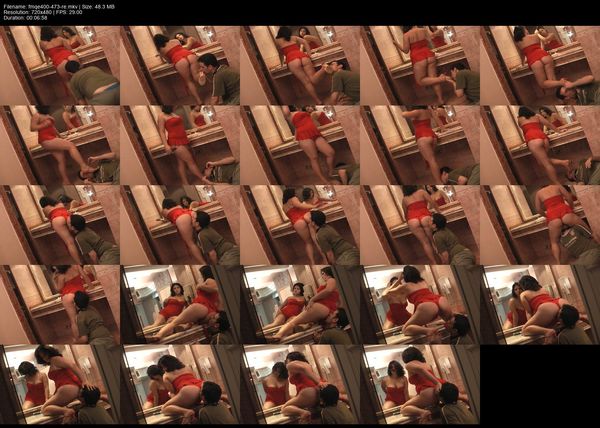Select the second thumbnail in the top row
The width and height of the screenshot is (600, 428).
point(180,65)
